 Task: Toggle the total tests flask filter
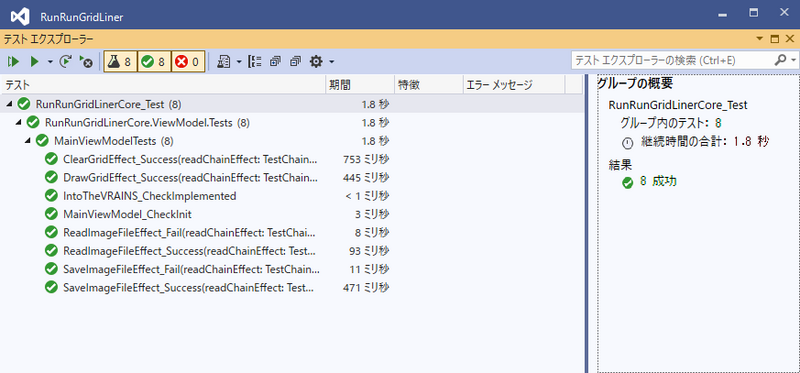(x=120, y=62)
